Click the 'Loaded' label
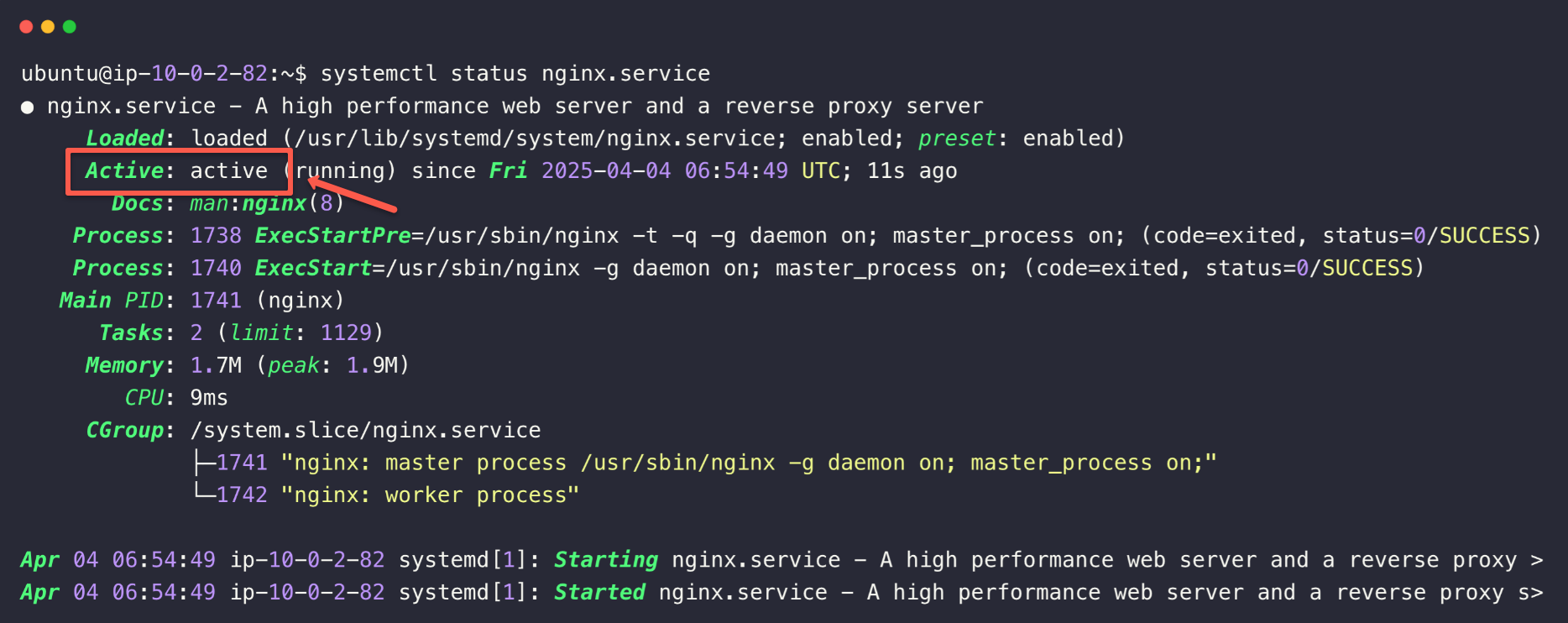 coord(124,139)
